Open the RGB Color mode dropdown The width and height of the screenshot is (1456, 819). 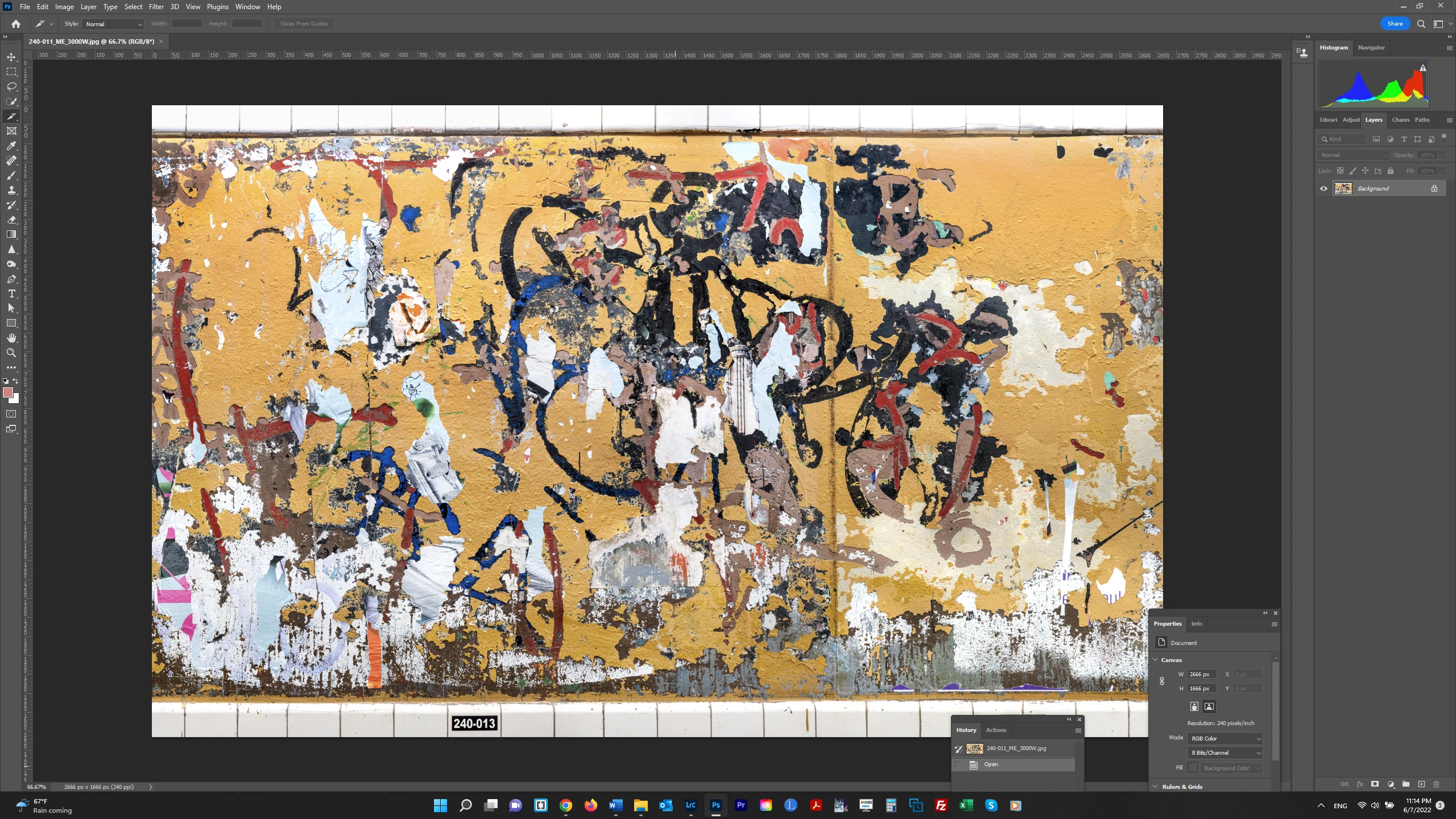(x=1225, y=738)
